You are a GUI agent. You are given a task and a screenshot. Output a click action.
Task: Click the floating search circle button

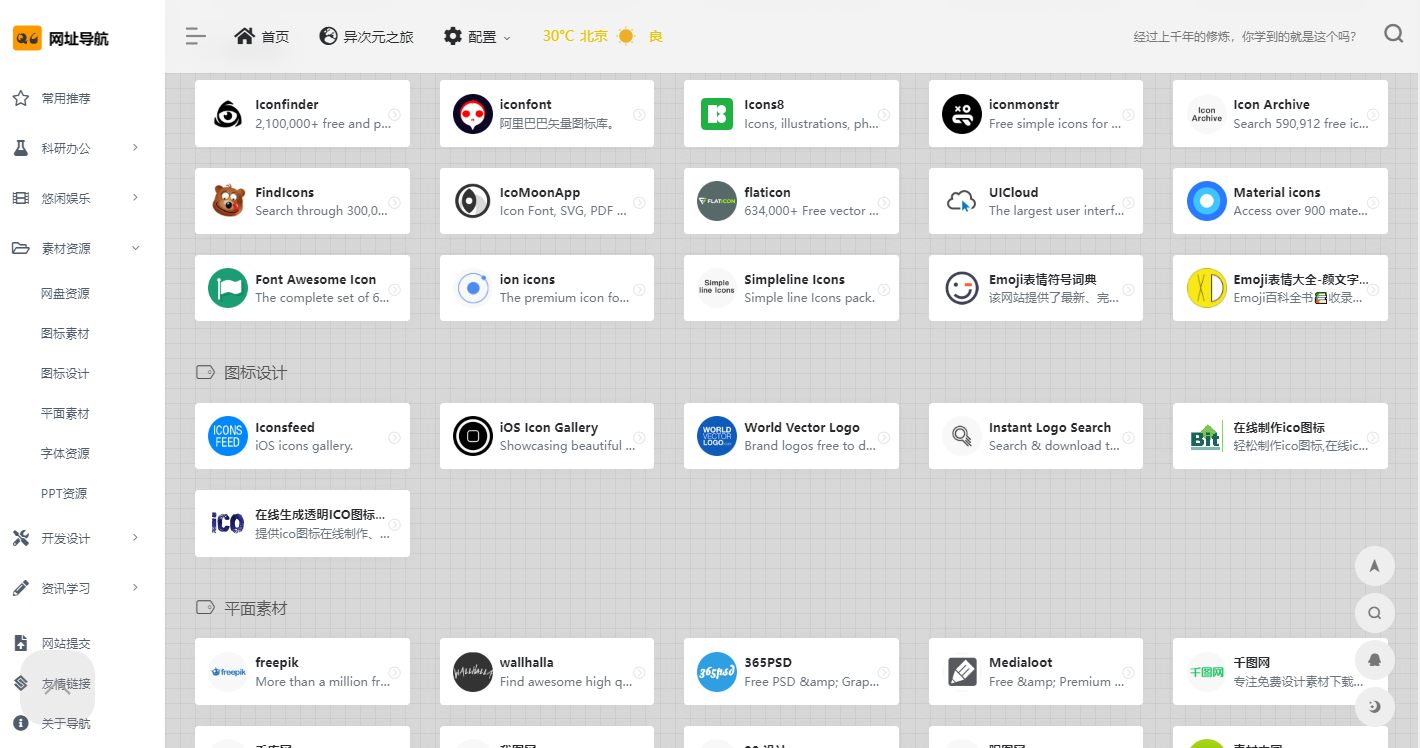(x=1374, y=613)
